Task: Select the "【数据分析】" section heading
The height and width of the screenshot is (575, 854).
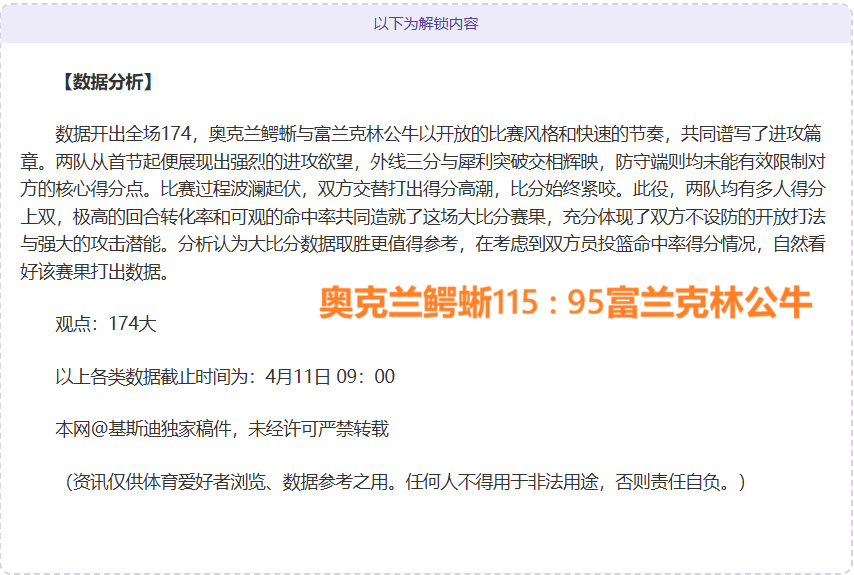Action: point(106,82)
